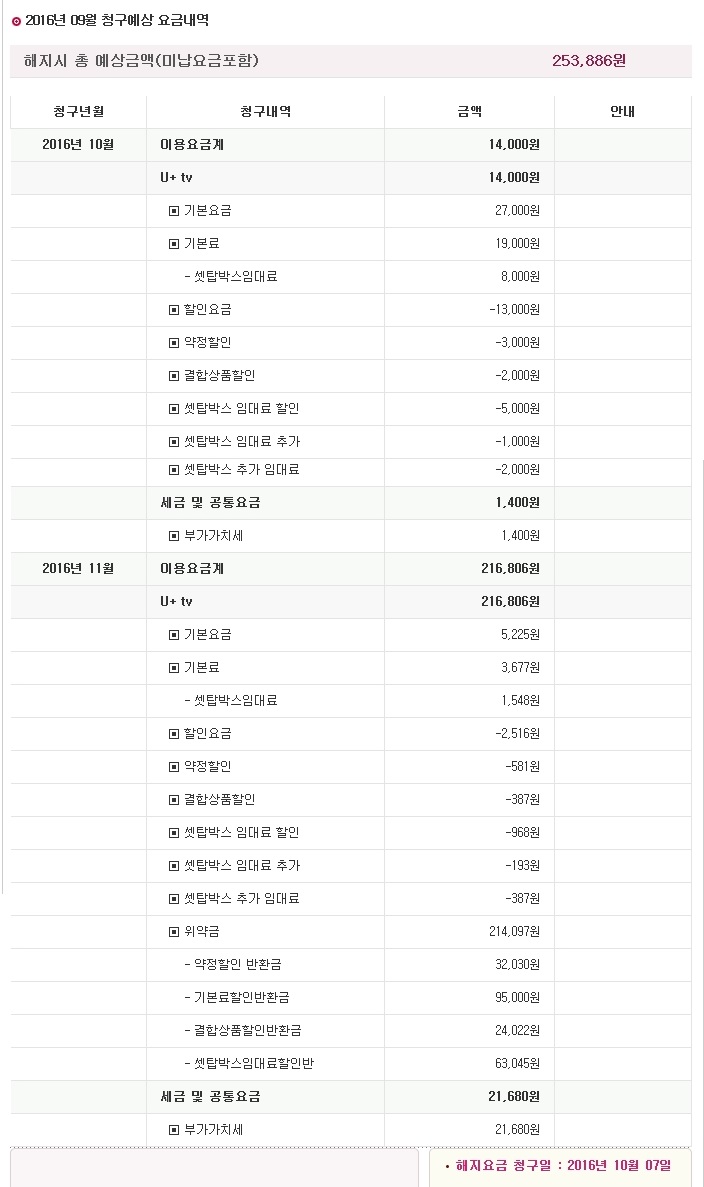Click the square icon beside October's 부가가치세

pyautogui.click(x=174, y=536)
